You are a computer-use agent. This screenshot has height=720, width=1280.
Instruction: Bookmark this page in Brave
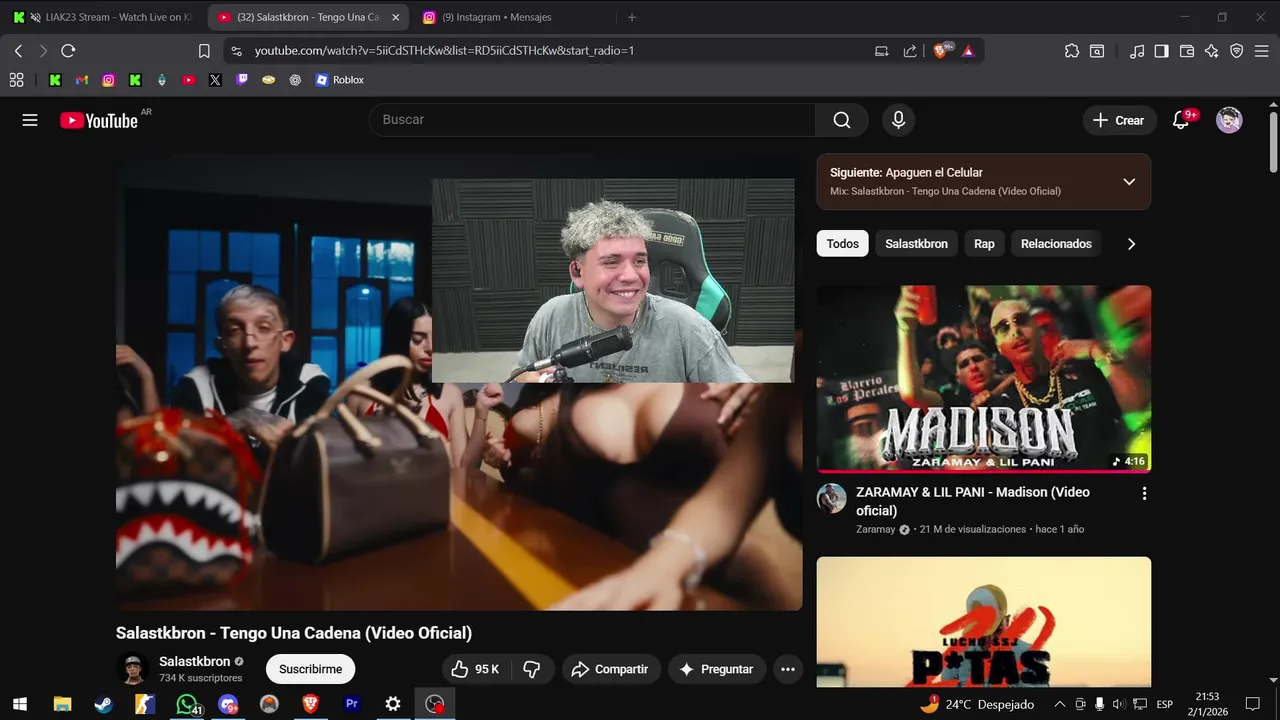[x=204, y=50]
